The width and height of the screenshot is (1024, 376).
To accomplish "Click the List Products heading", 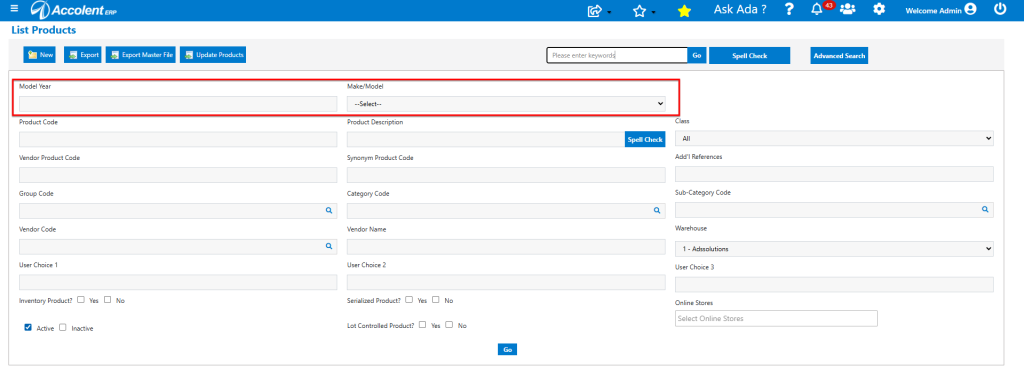I will tap(44, 30).
